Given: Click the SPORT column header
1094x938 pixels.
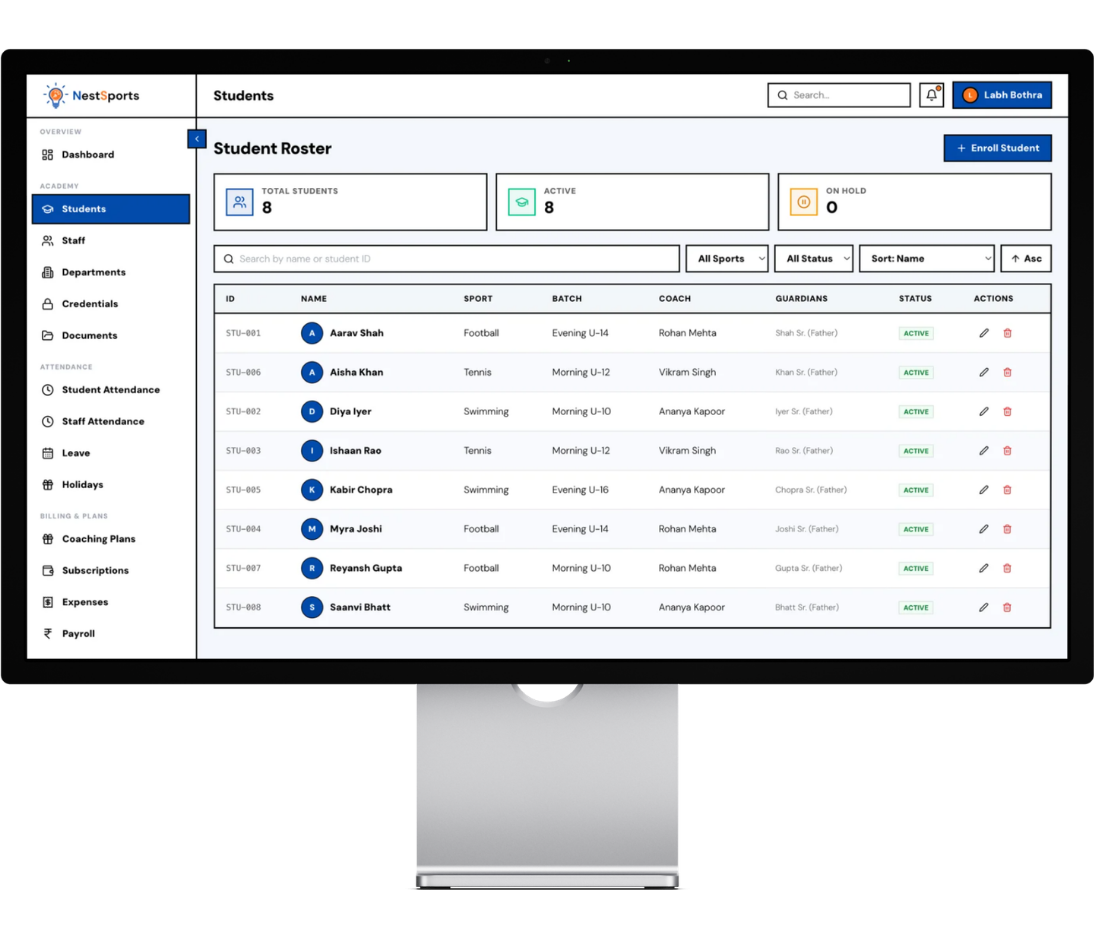Looking at the screenshot, I should 478,299.
